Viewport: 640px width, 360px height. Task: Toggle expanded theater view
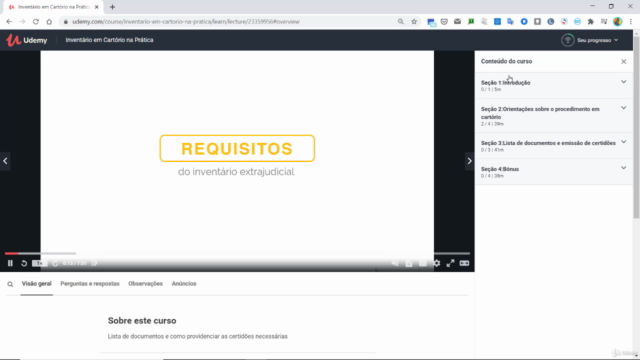[464, 263]
